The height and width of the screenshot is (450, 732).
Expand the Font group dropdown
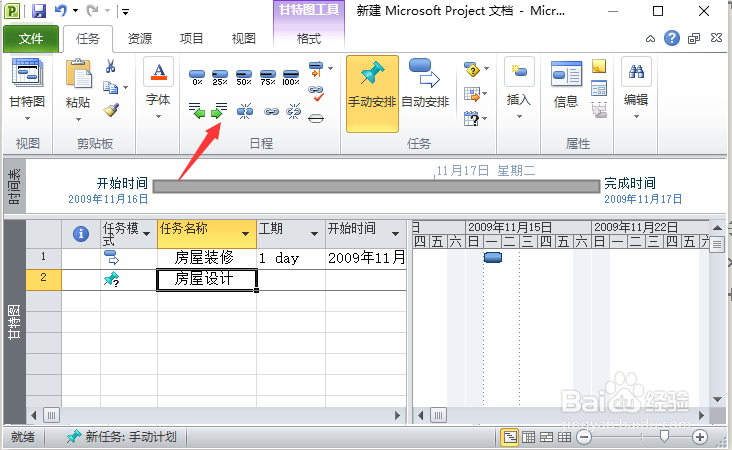[x=159, y=117]
